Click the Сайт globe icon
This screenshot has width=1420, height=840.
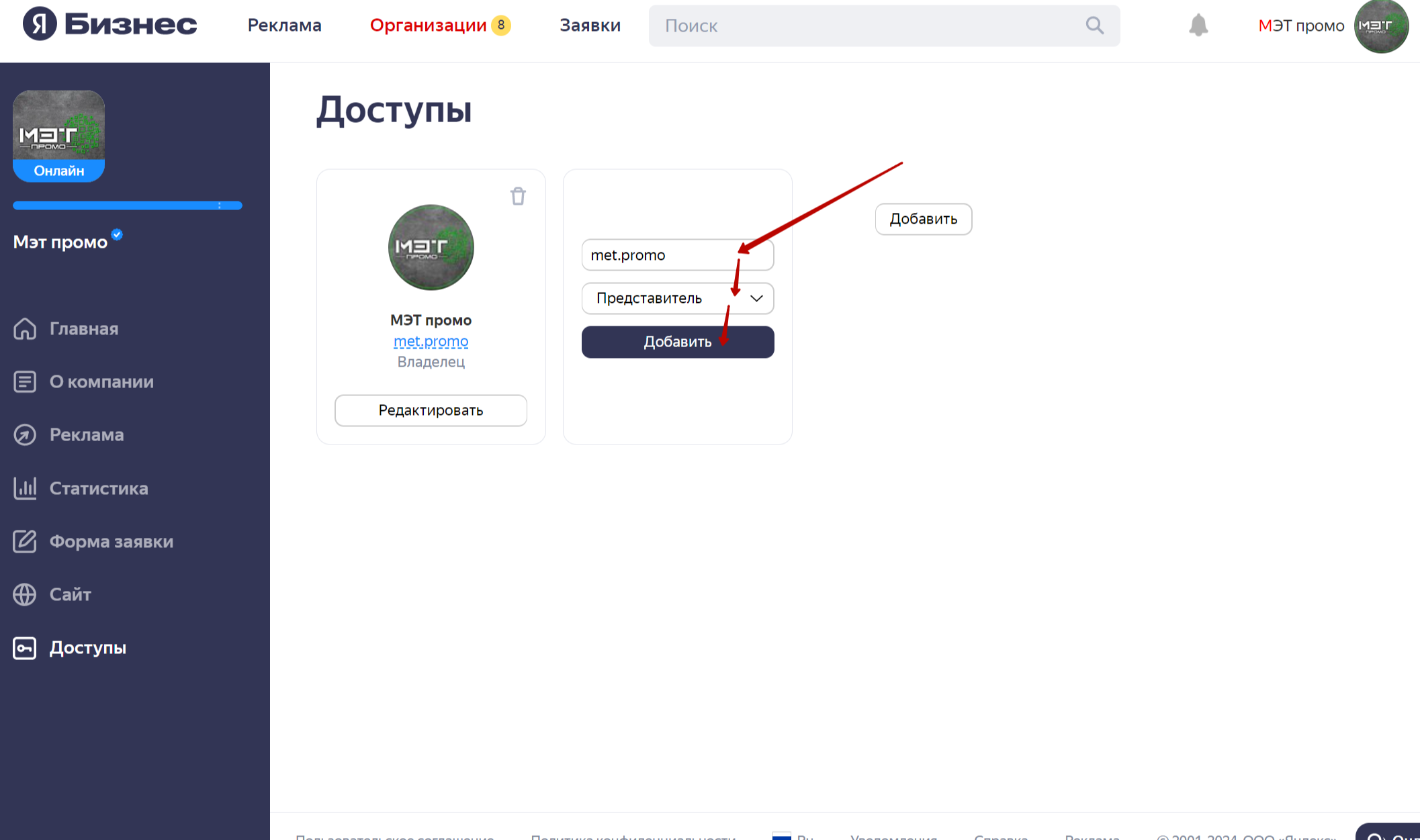click(25, 595)
